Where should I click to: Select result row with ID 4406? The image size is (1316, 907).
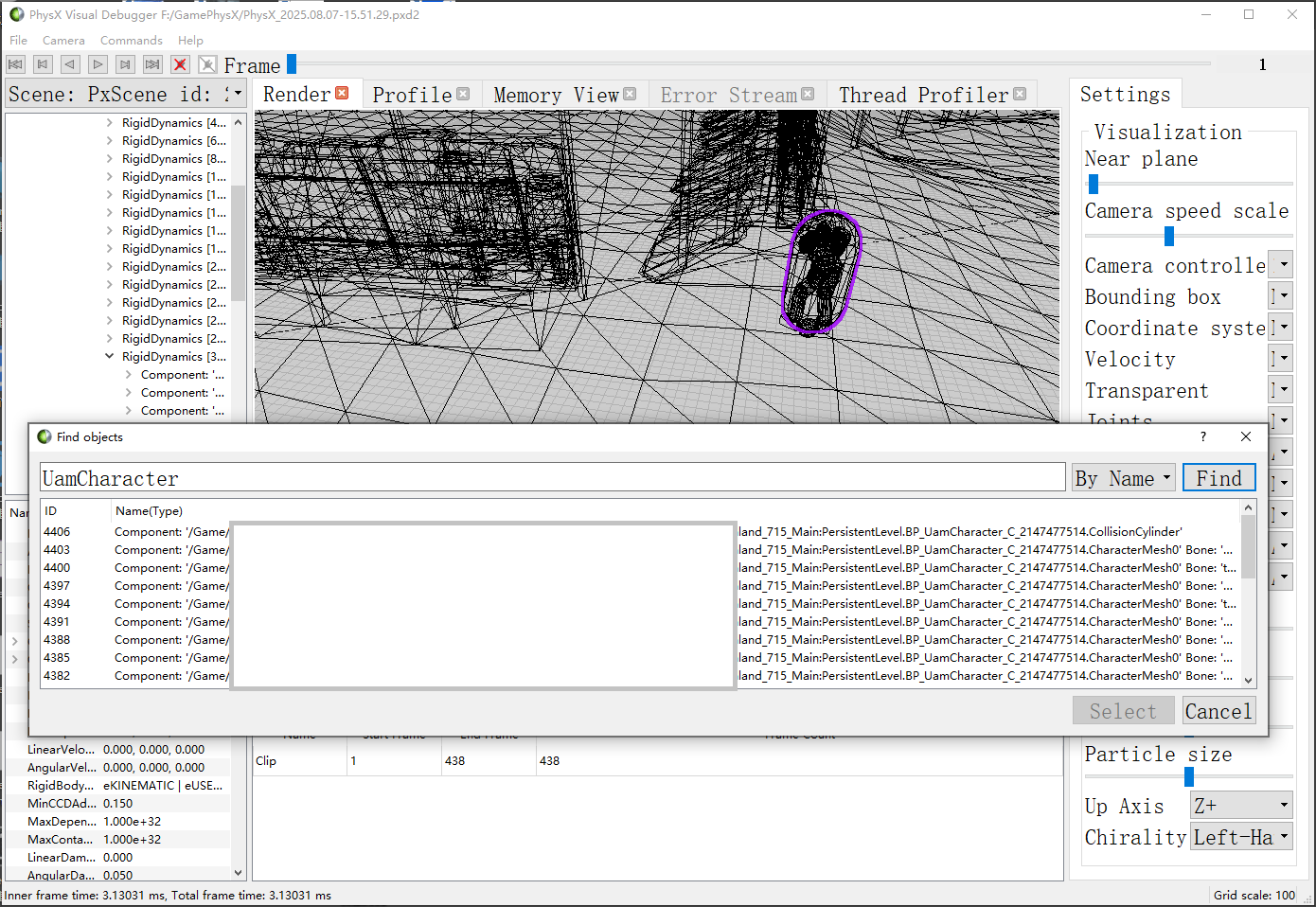pos(641,531)
